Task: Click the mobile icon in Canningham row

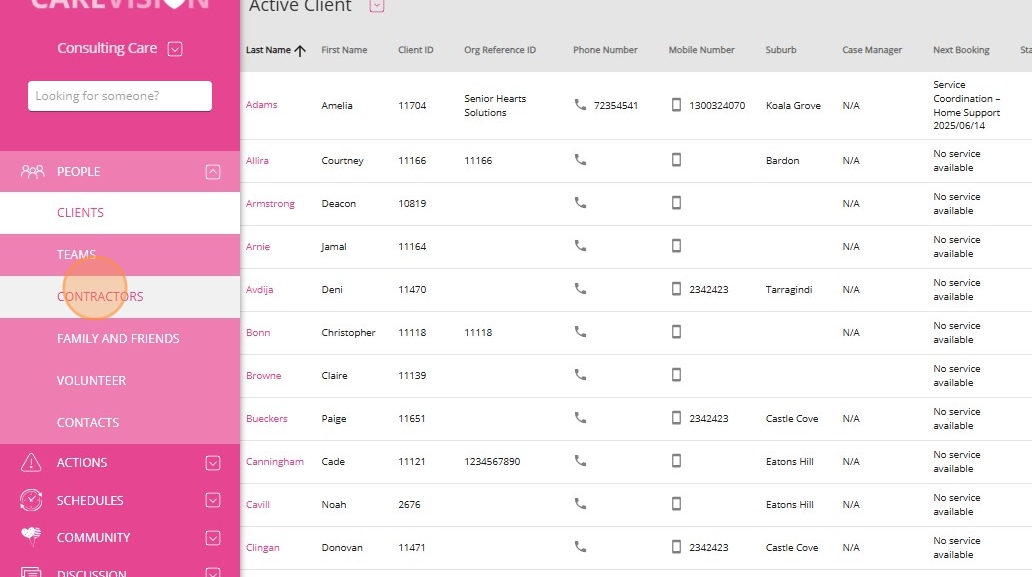Action: 676,461
